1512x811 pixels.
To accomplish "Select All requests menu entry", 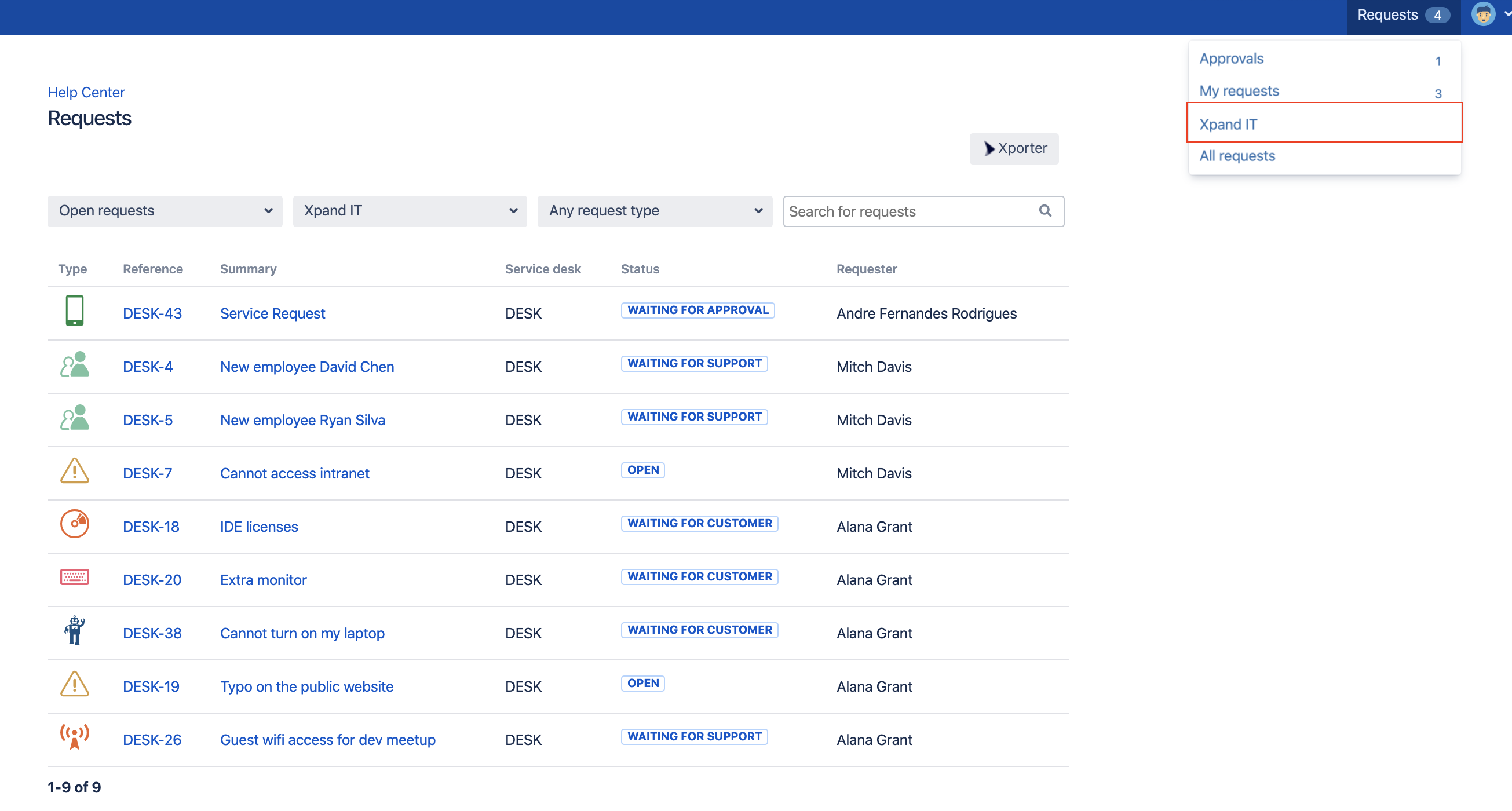I will point(1237,156).
